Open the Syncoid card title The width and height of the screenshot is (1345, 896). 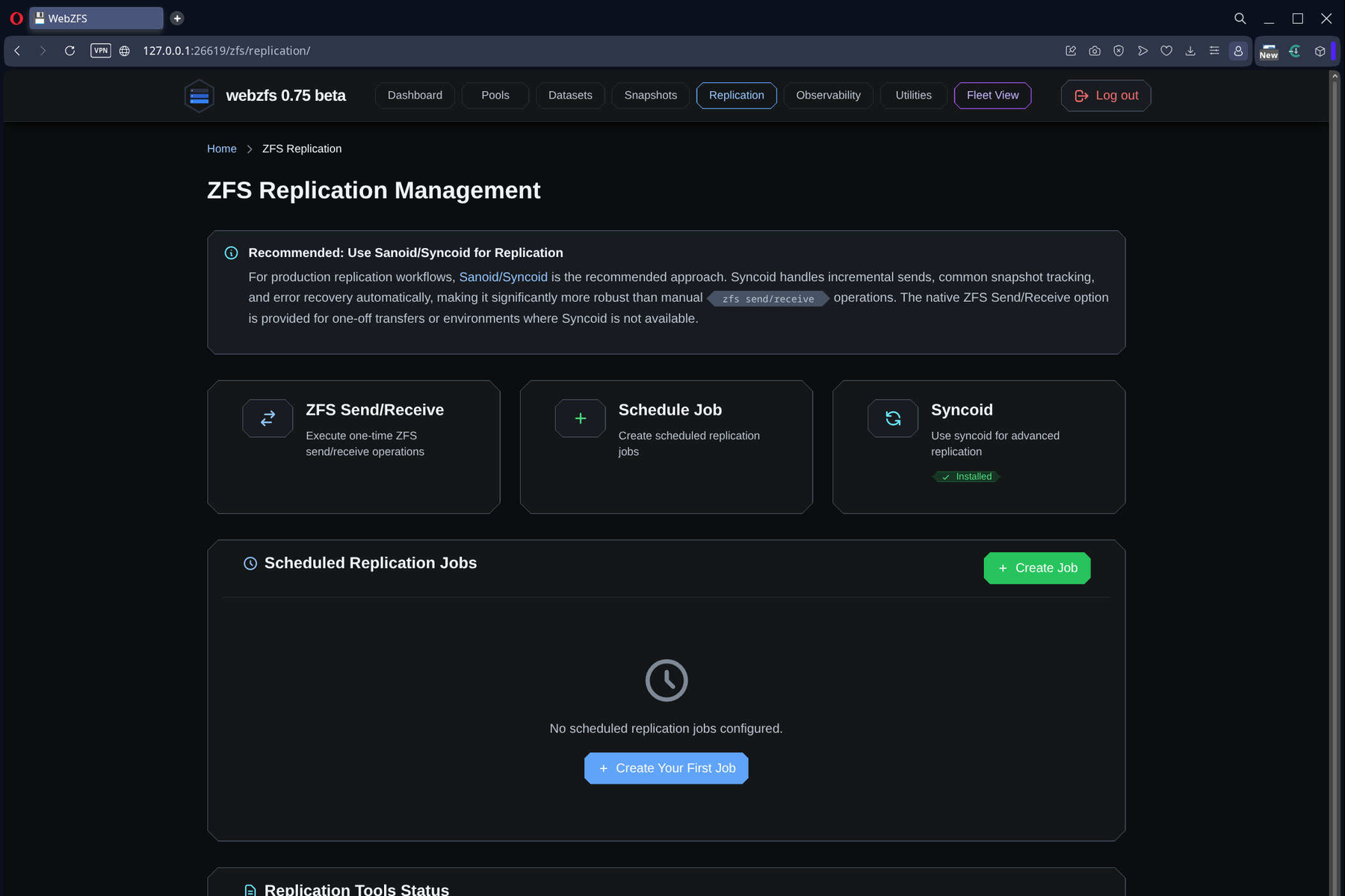(962, 410)
